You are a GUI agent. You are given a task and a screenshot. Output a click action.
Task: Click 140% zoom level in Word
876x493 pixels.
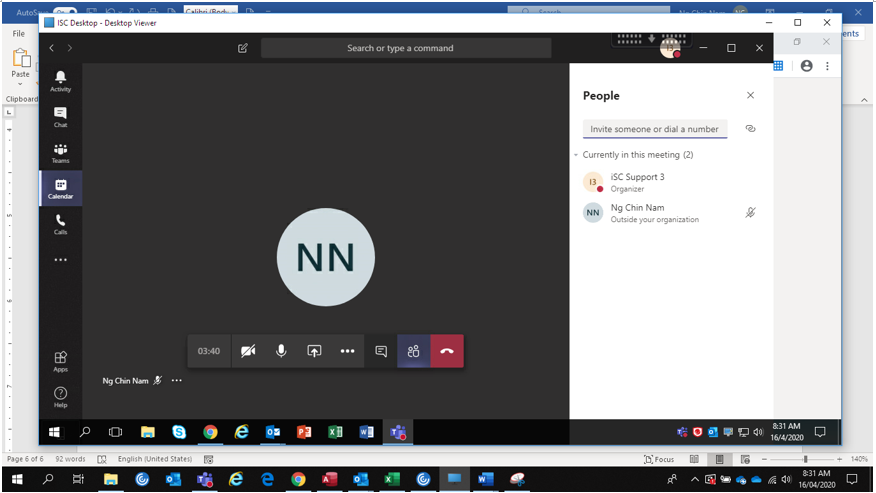[x=859, y=459]
